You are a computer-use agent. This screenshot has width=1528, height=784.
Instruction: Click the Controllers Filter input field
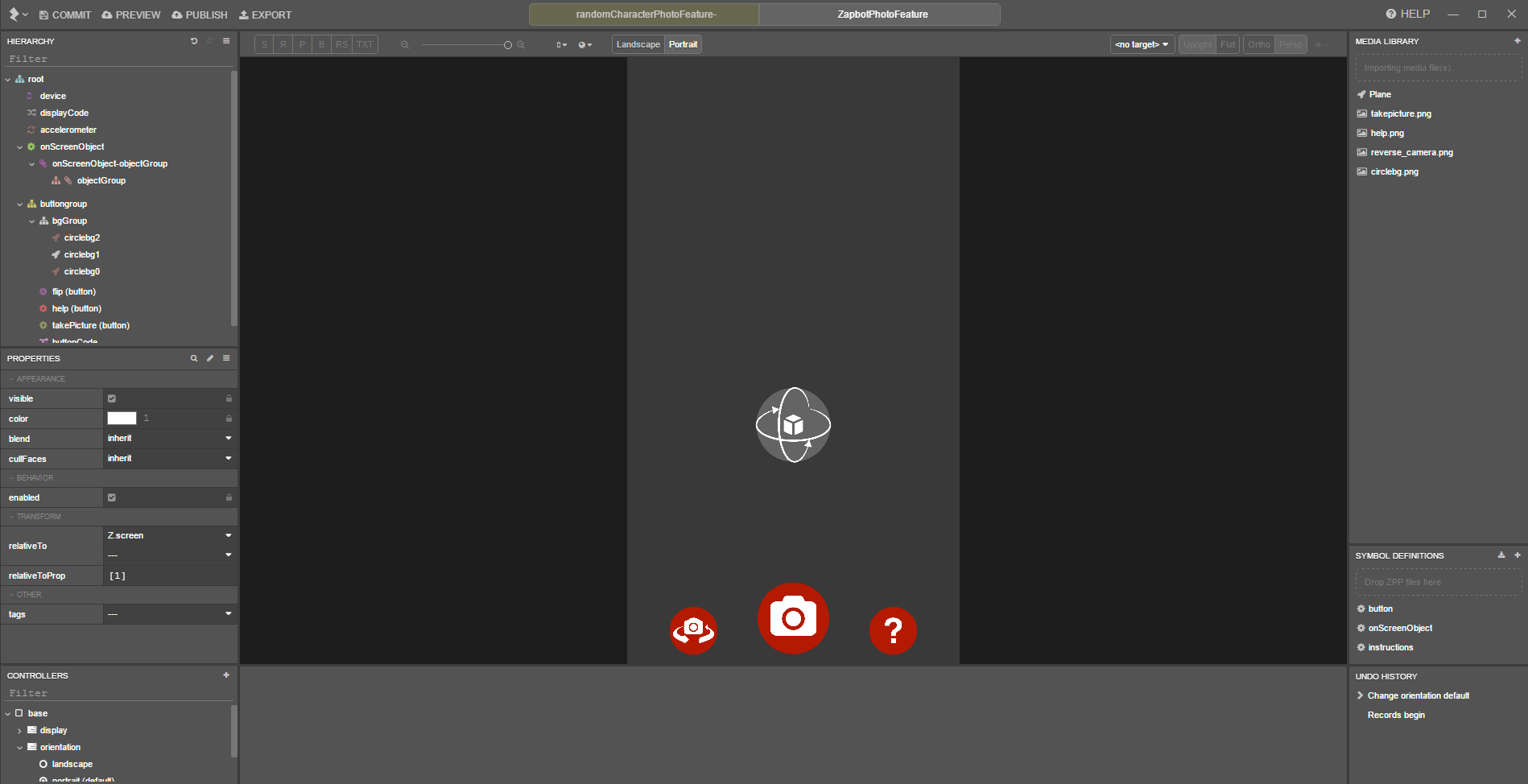(118, 693)
